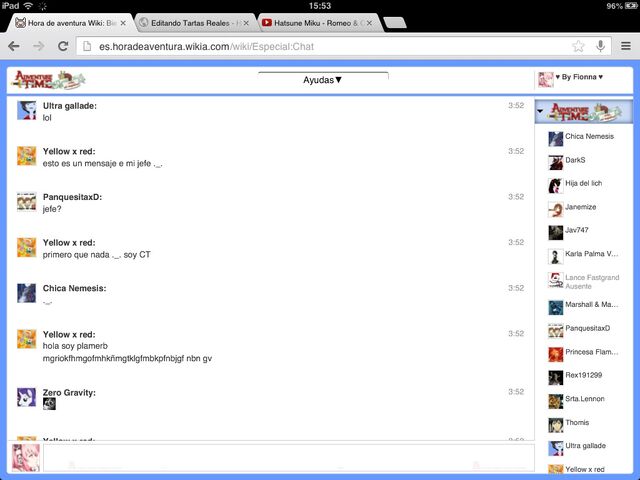The height and width of the screenshot is (480, 640).
Task: Click the battery indicator in the status bar
Action: coord(631,6)
